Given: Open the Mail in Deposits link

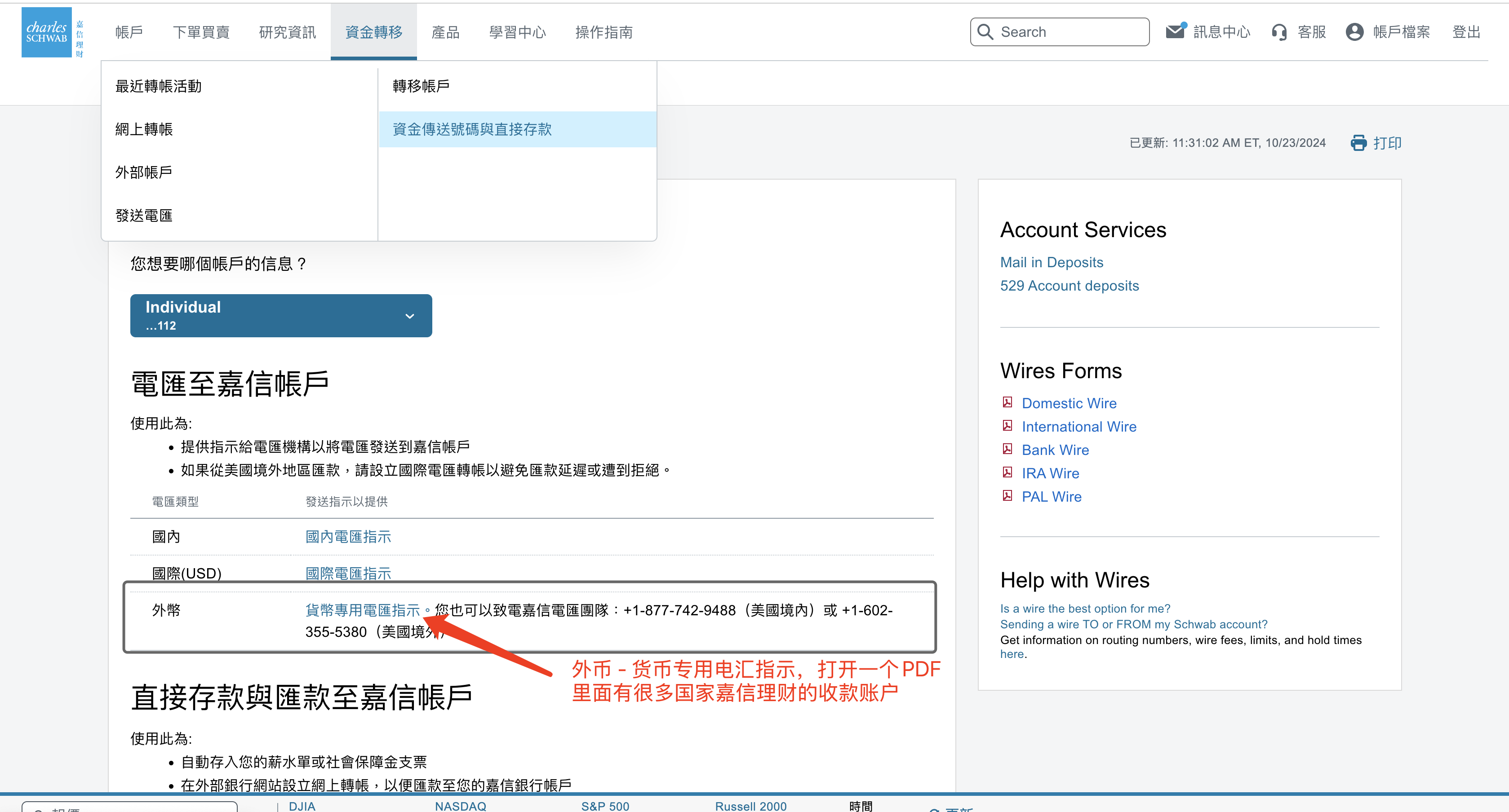Looking at the screenshot, I should point(1052,262).
